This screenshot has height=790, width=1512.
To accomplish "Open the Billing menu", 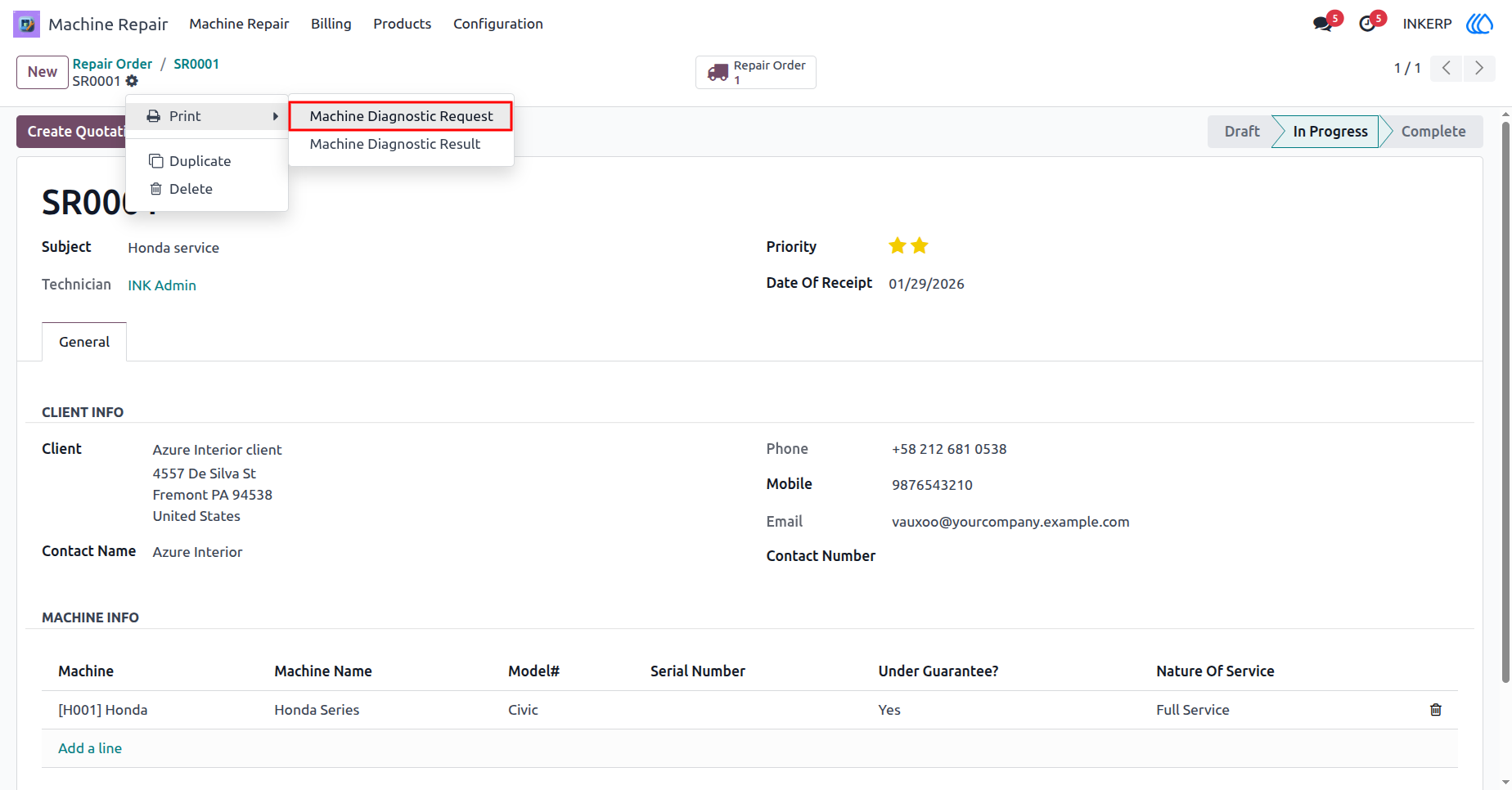I will pos(331,24).
